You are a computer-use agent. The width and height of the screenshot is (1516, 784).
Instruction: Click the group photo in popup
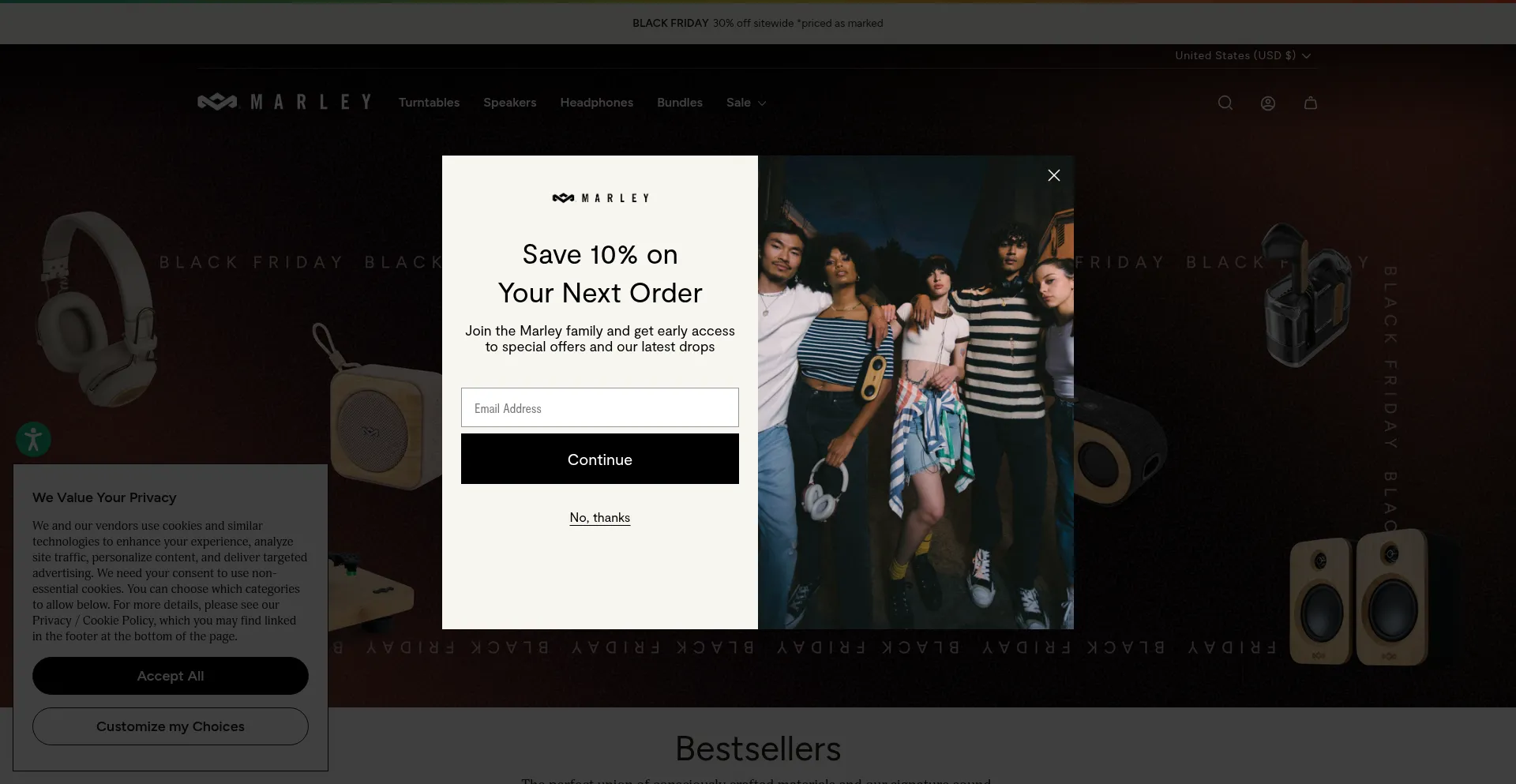tap(916, 392)
